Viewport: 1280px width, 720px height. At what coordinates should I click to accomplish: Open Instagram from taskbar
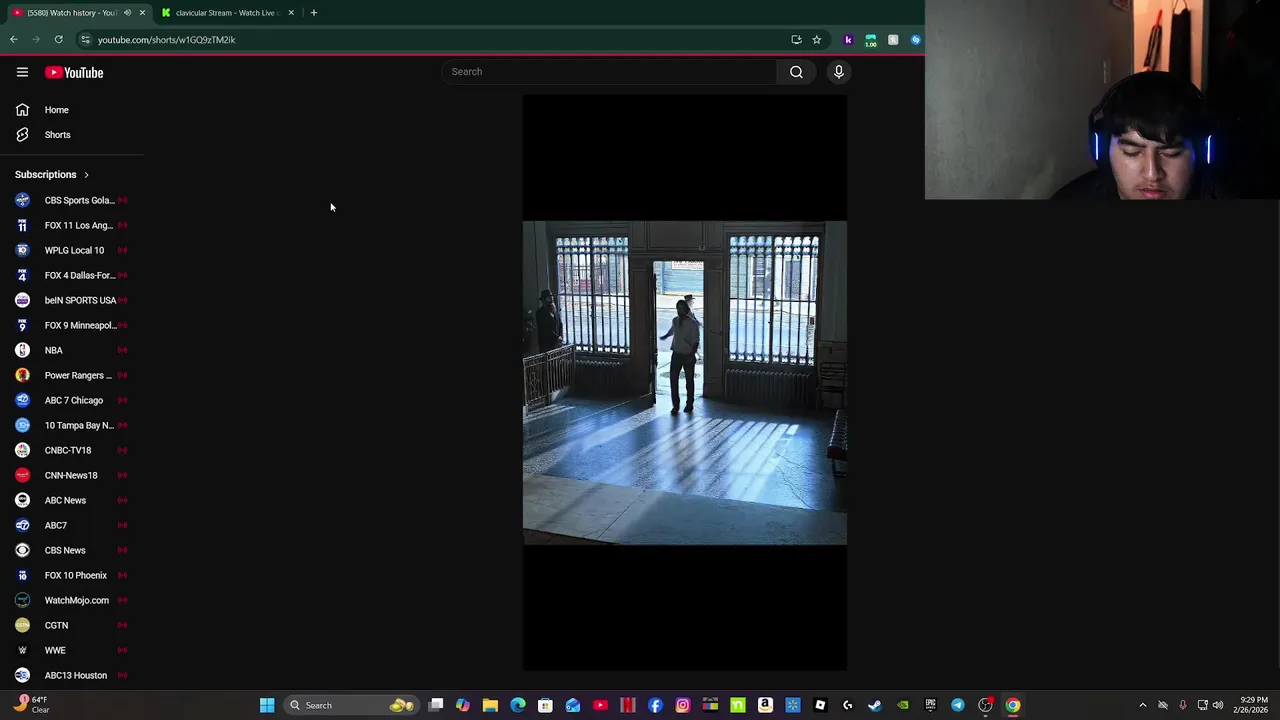pyautogui.click(x=683, y=705)
